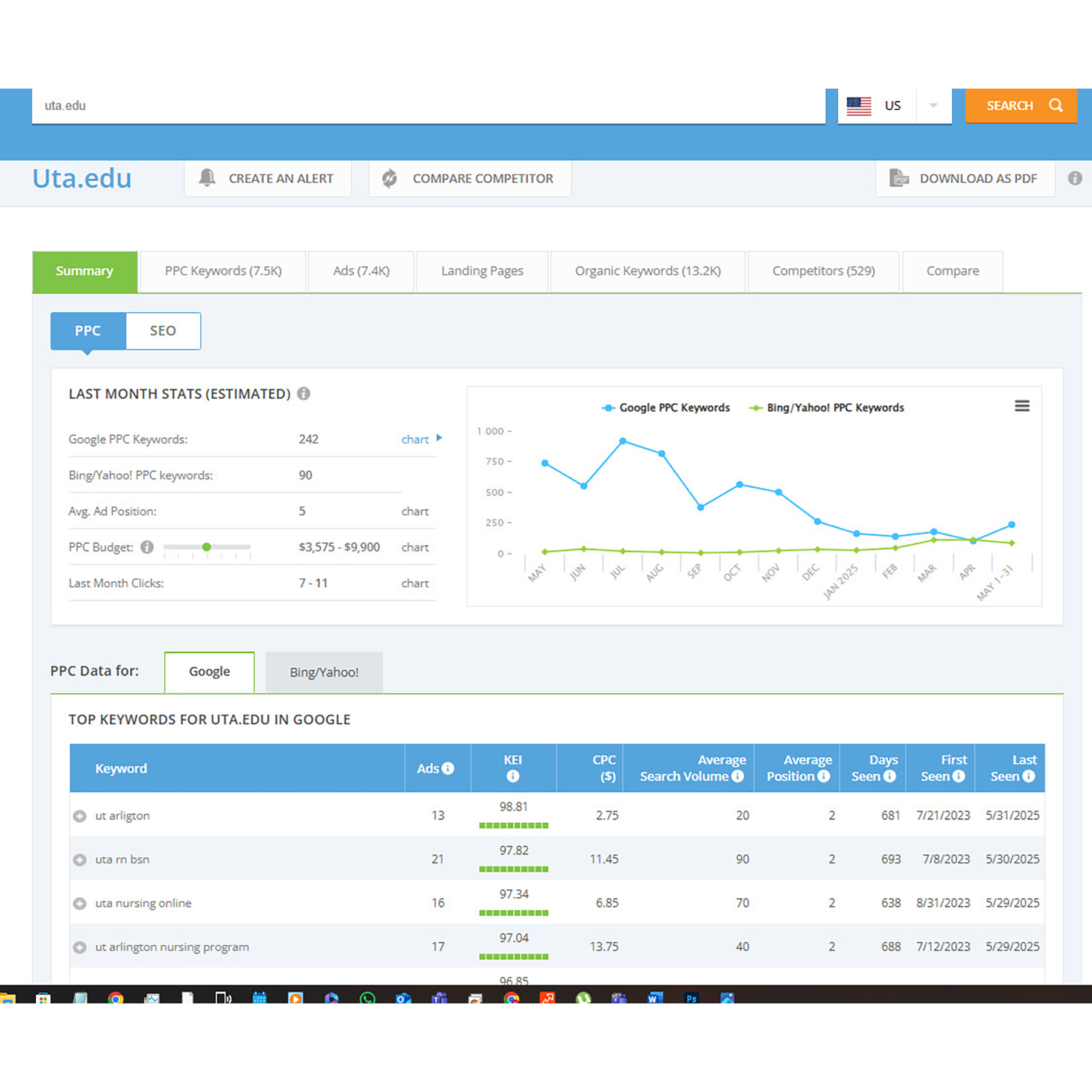Expand the 'uta rn bsn' keyword row
The image size is (1092, 1092).
point(79,860)
